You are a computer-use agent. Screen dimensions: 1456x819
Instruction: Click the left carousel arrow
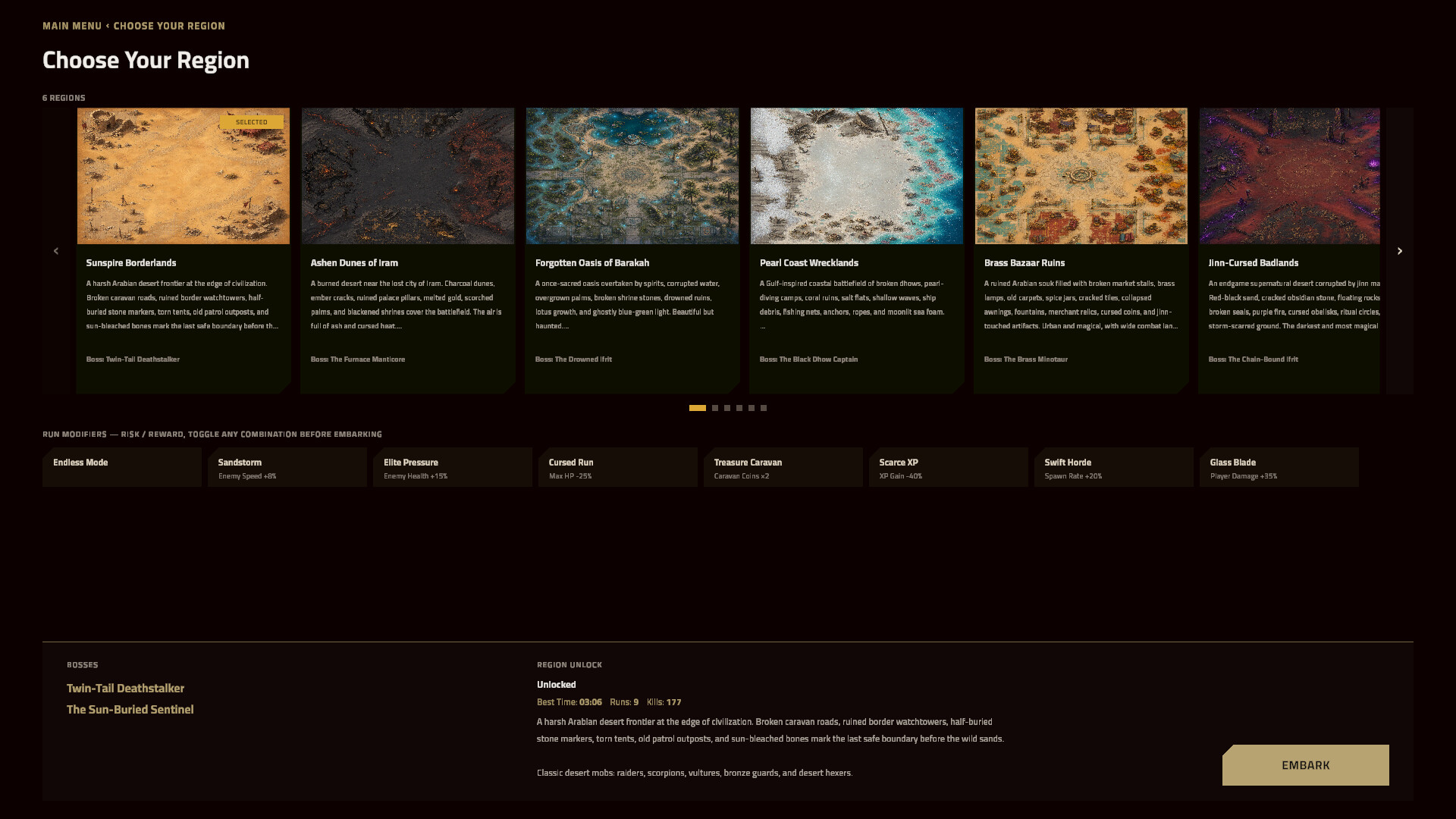pyautogui.click(x=55, y=251)
